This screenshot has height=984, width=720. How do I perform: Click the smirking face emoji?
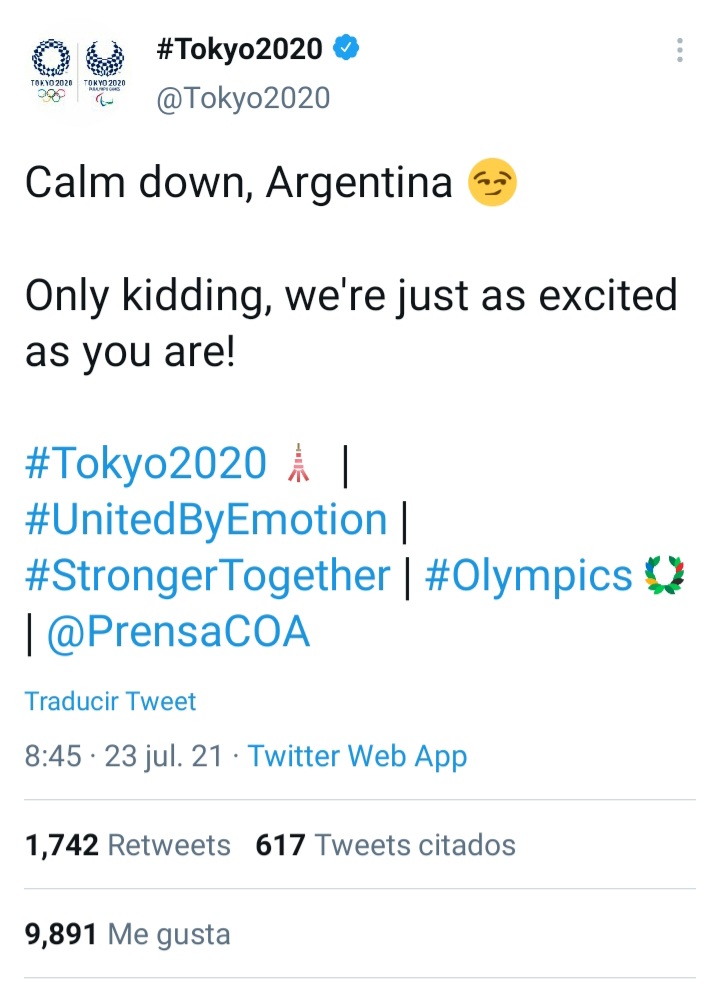(x=493, y=185)
